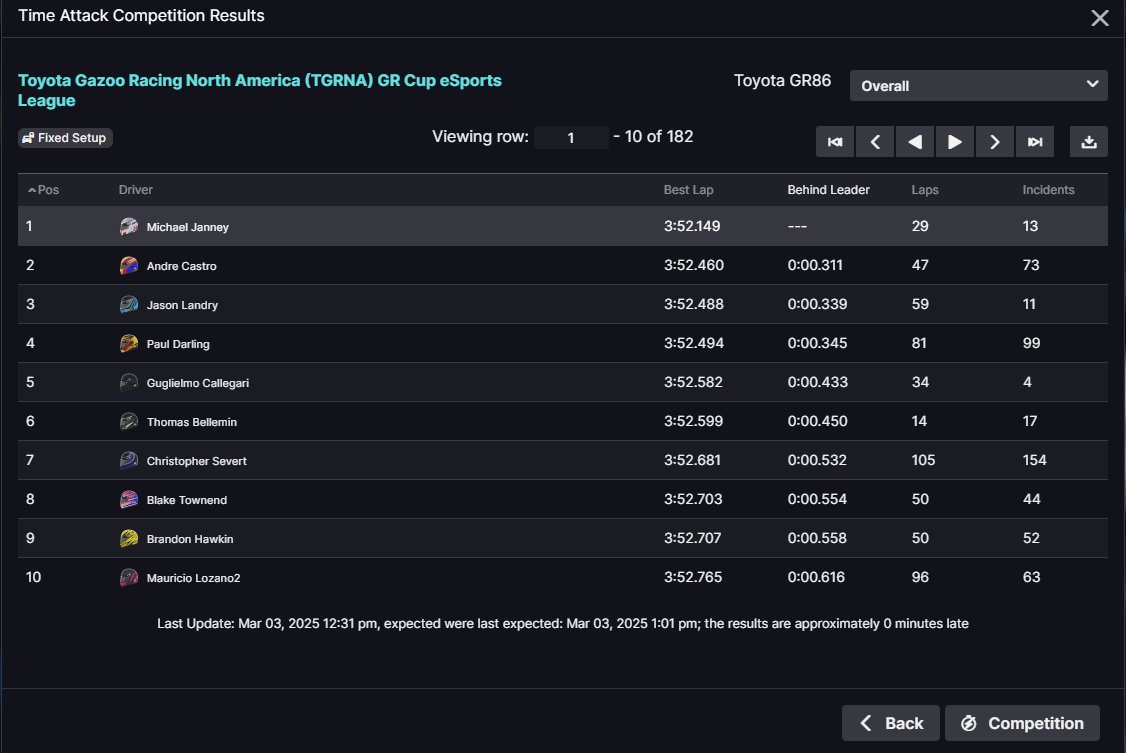Click best lap time 3:52.765

(692, 577)
